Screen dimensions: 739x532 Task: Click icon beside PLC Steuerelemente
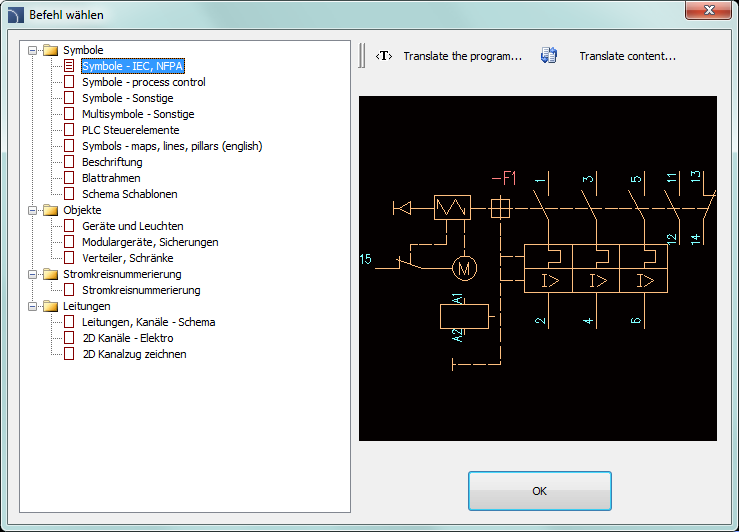click(x=69, y=130)
